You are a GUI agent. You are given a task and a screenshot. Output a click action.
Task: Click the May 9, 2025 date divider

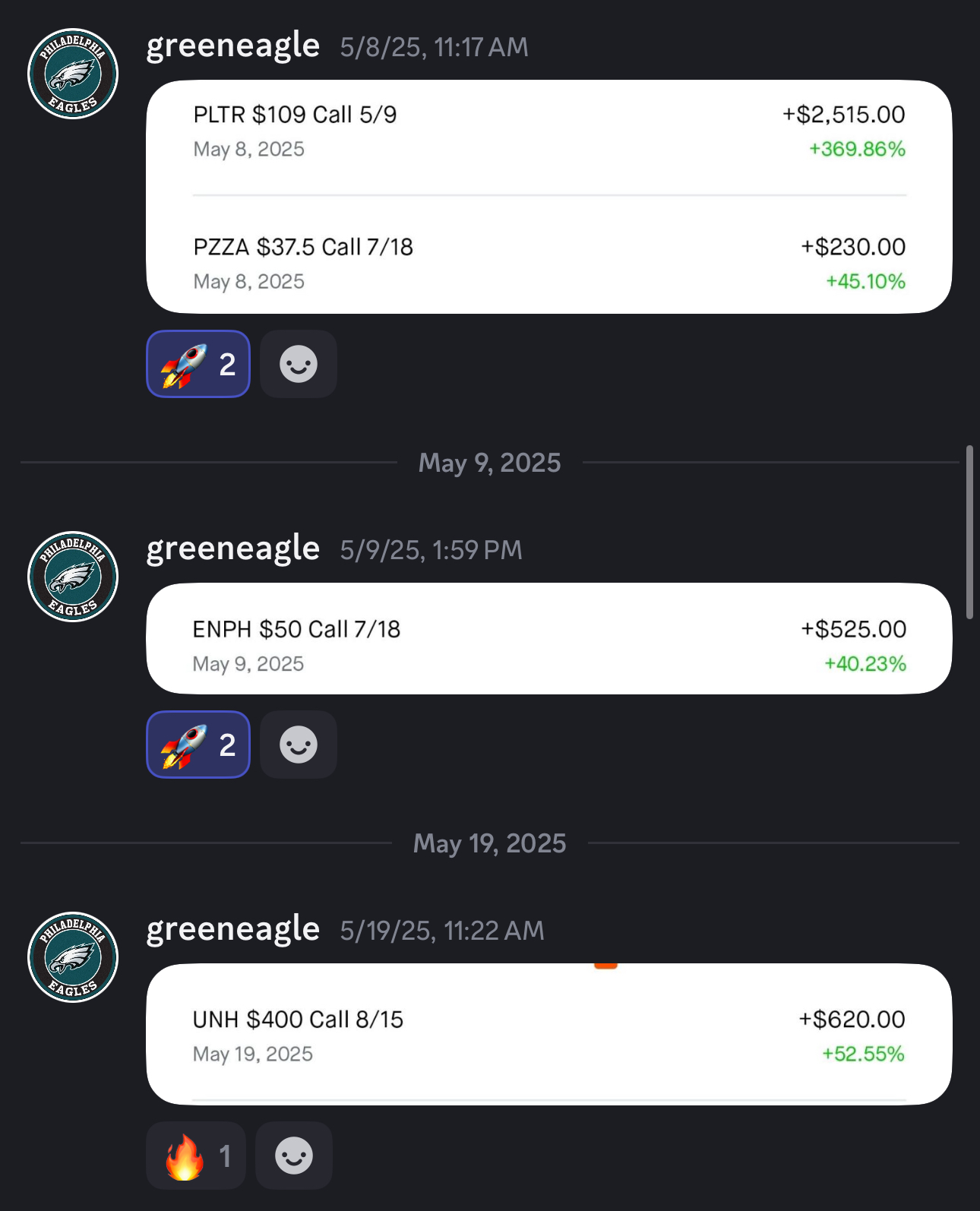(x=489, y=463)
